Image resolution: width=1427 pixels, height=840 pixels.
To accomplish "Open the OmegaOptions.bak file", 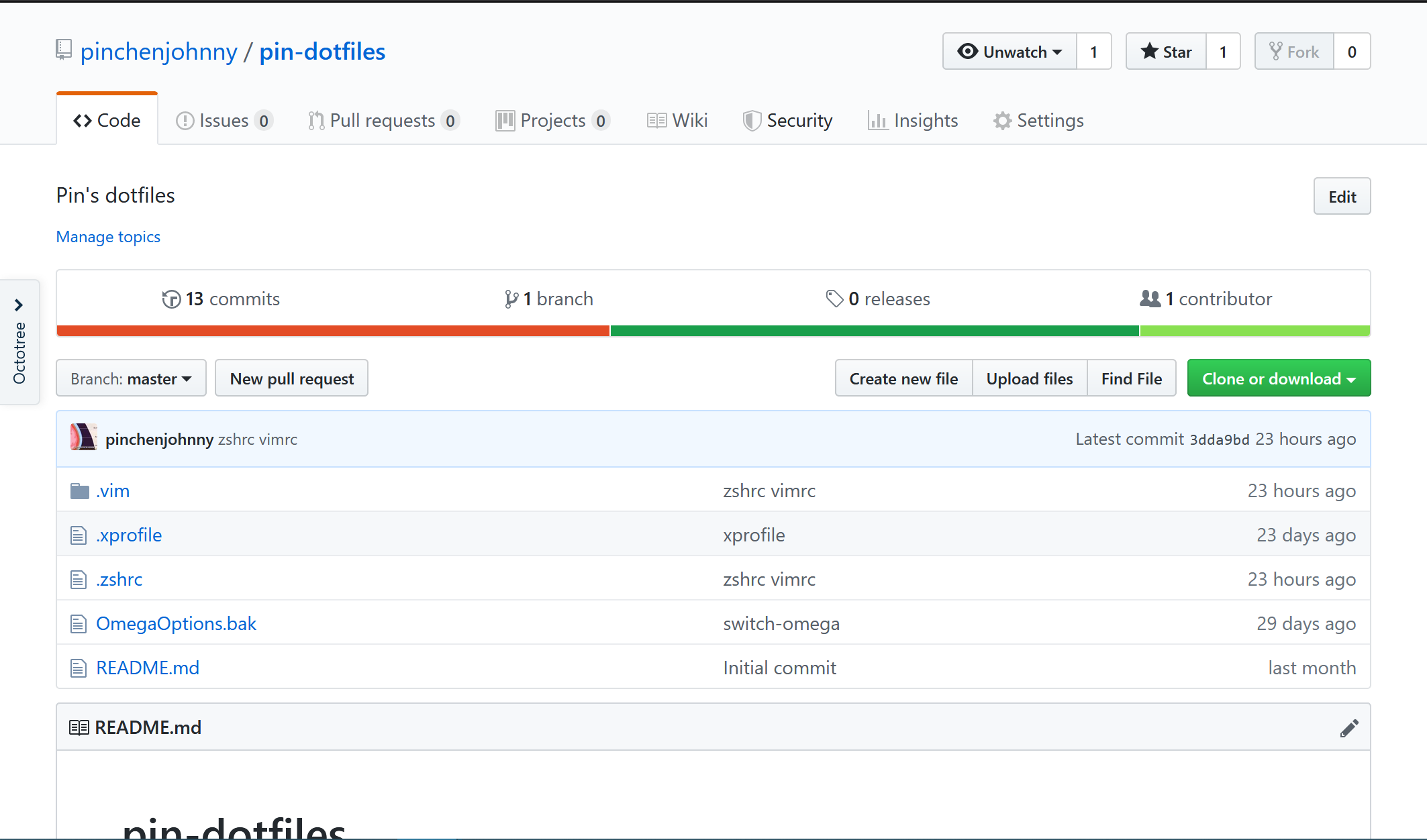I will [176, 624].
